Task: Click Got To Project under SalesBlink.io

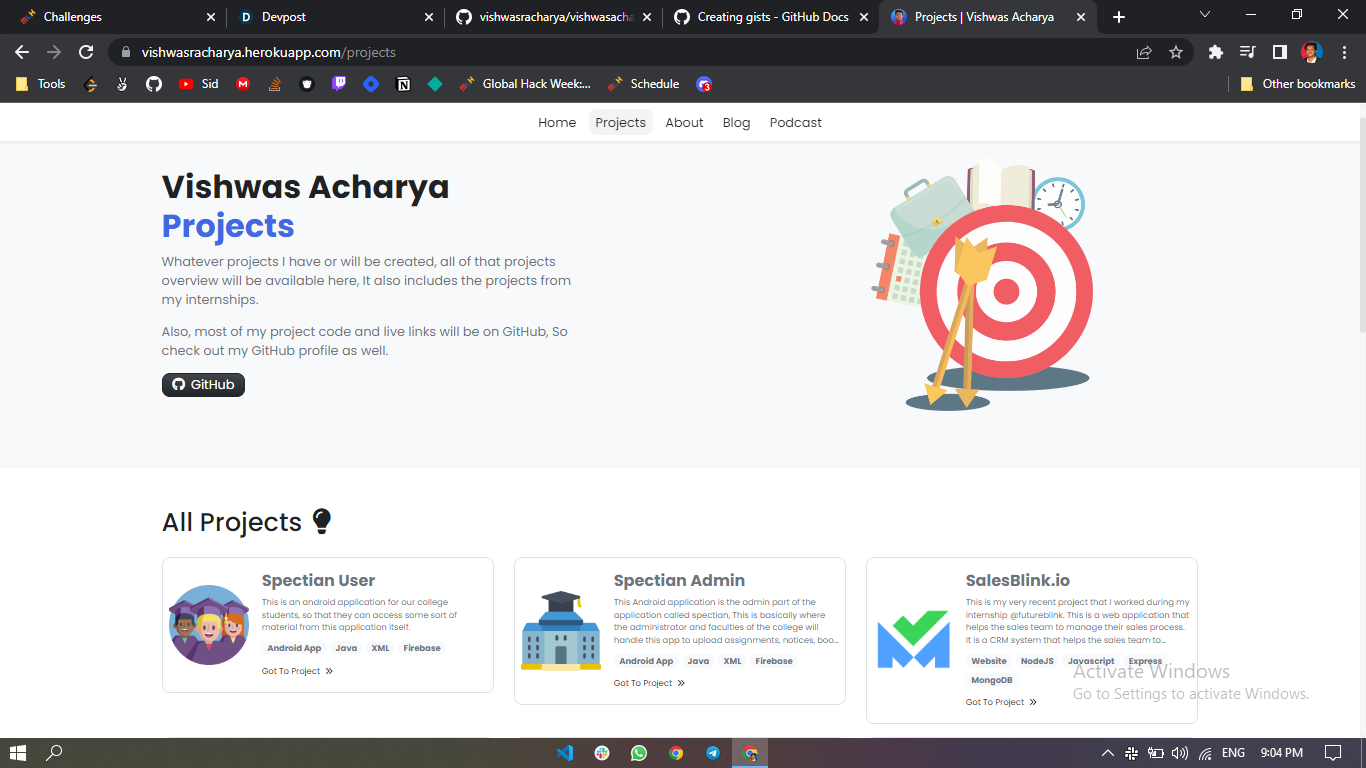Action: 1001,702
